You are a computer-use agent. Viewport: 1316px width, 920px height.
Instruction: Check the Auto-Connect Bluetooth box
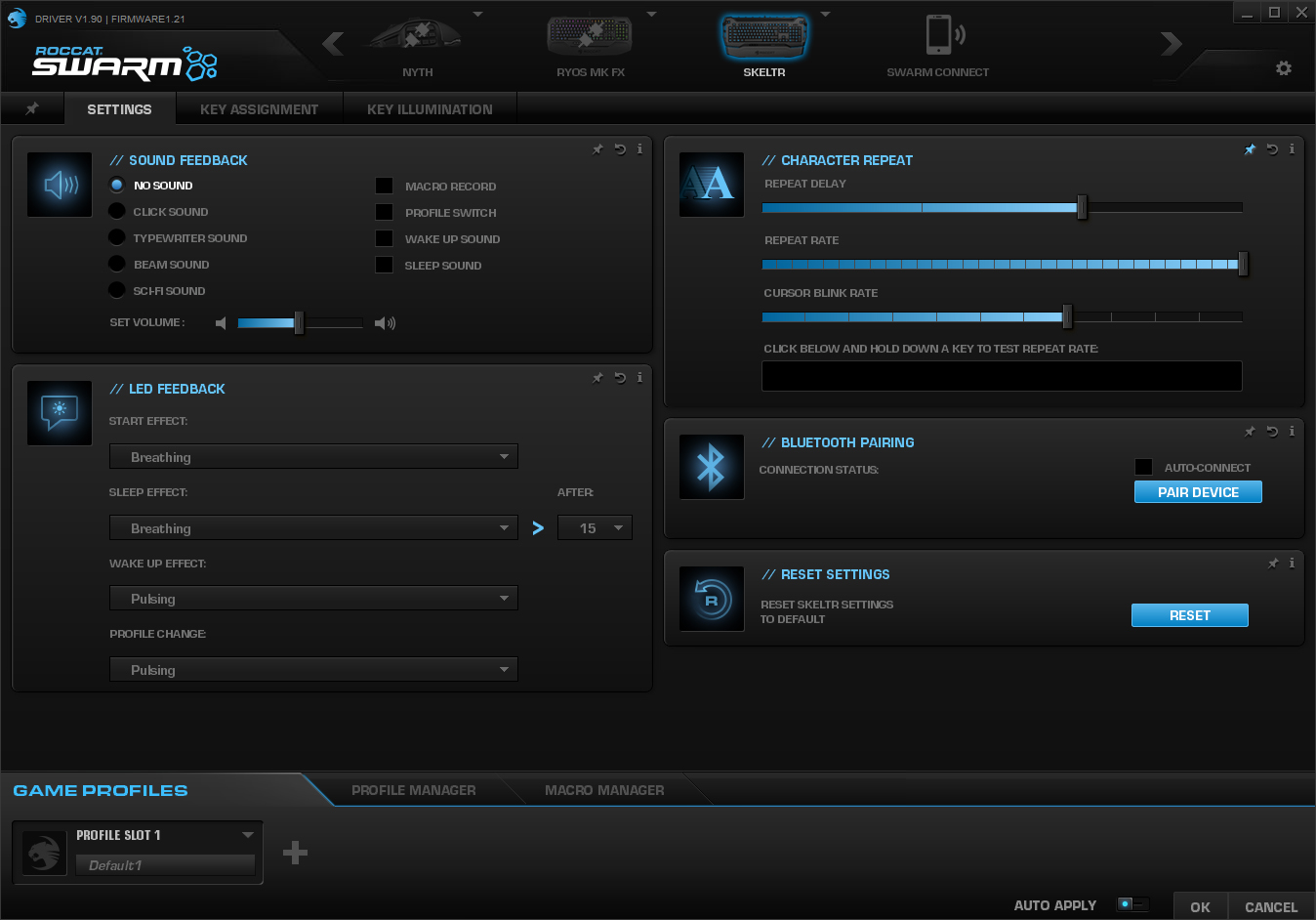pyautogui.click(x=1144, y=467)
